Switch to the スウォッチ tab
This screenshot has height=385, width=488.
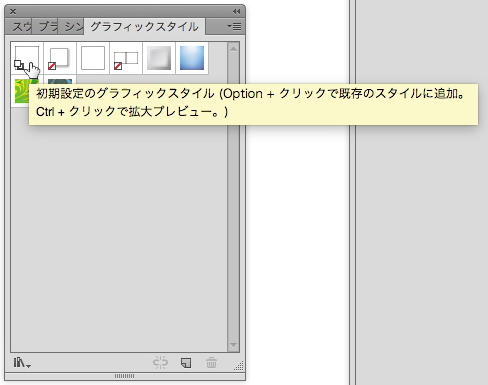[x=19, y=26]
